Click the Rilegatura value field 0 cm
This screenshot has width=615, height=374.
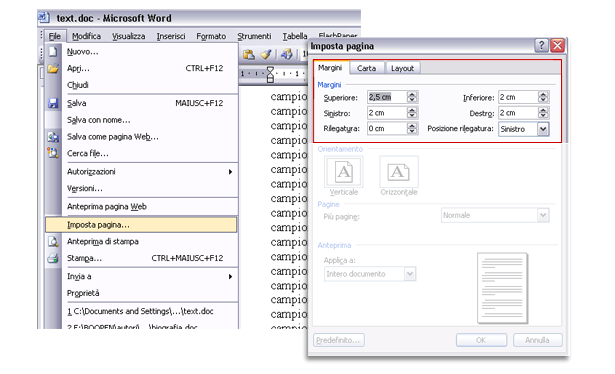(x=387, y=129)
